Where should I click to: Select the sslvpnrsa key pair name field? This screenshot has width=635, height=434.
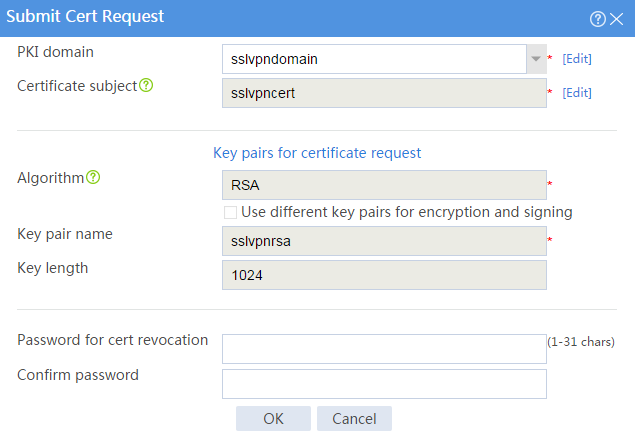(x=384, y=241)
